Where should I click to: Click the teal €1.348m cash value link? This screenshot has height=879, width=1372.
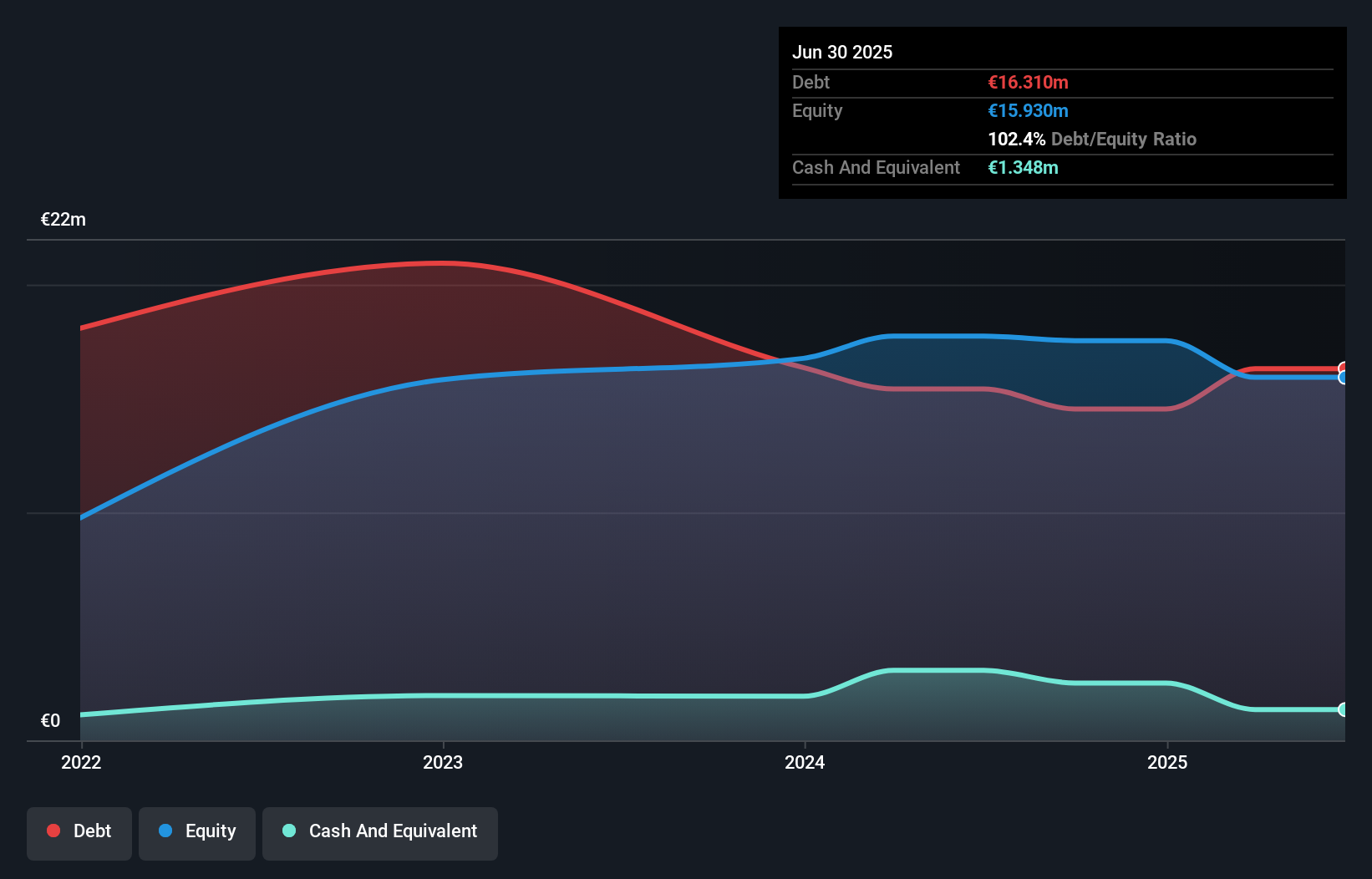(1023, 167)
